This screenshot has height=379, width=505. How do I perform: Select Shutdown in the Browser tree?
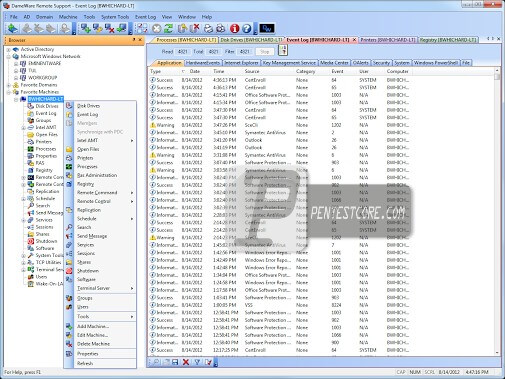pyautogui.click(x=46, y=241)
